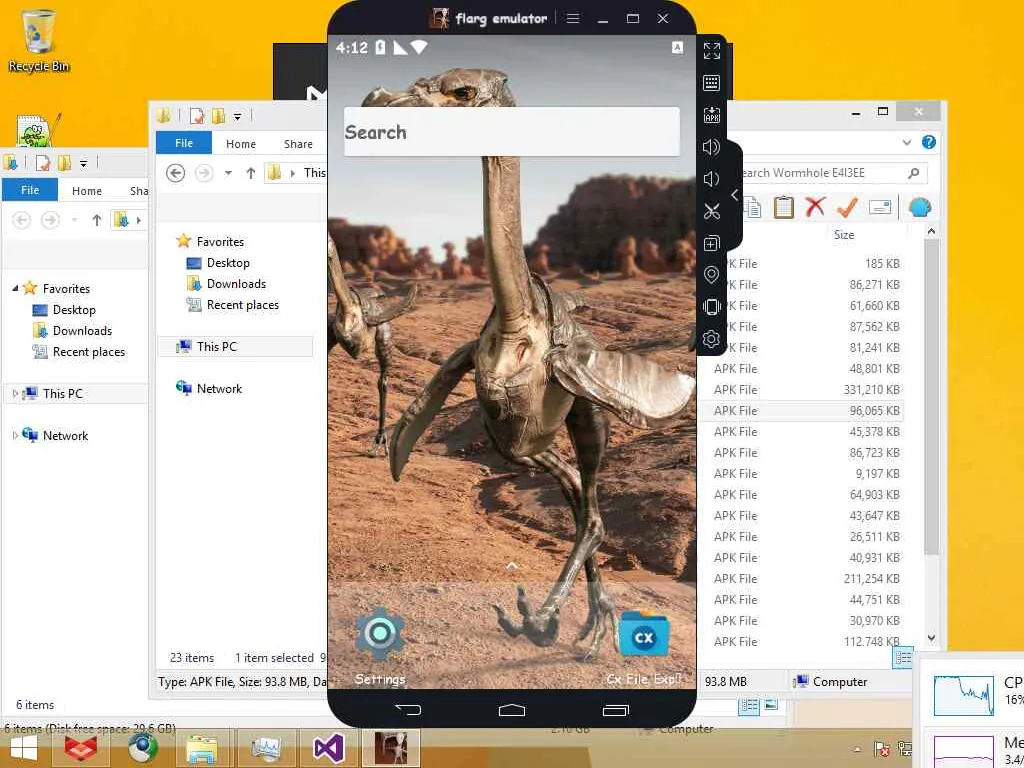Image resolution: width=1024 pixels, height=768 pixels.
Task: Click the scissors screenshot icon in emulator sidebar
Action: point(711,211)
